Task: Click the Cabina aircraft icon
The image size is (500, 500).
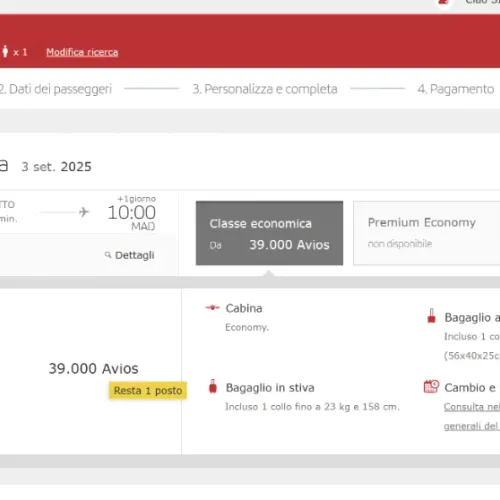Action: (x=213, y=307)
